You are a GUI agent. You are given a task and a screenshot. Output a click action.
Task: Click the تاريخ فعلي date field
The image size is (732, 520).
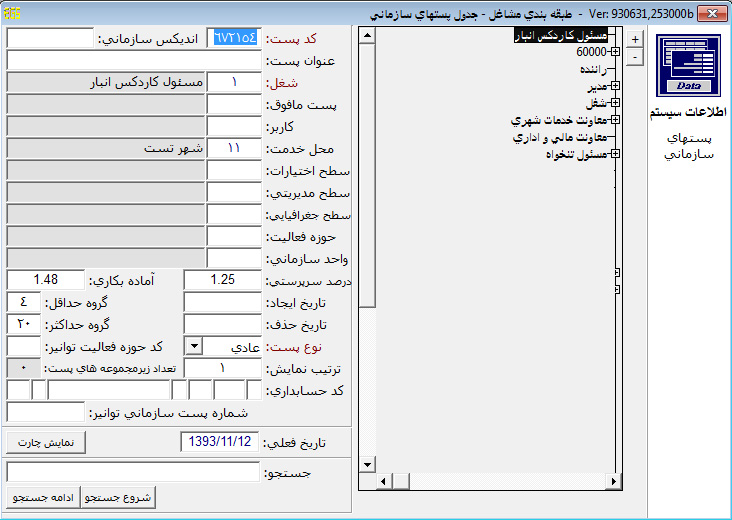click(219, 442)
